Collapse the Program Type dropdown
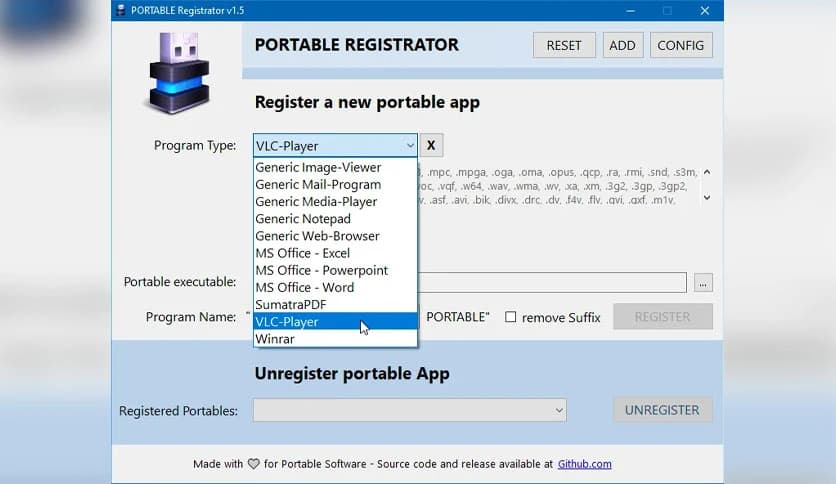This screenshot has width=836, height=484. click(409, 146)
